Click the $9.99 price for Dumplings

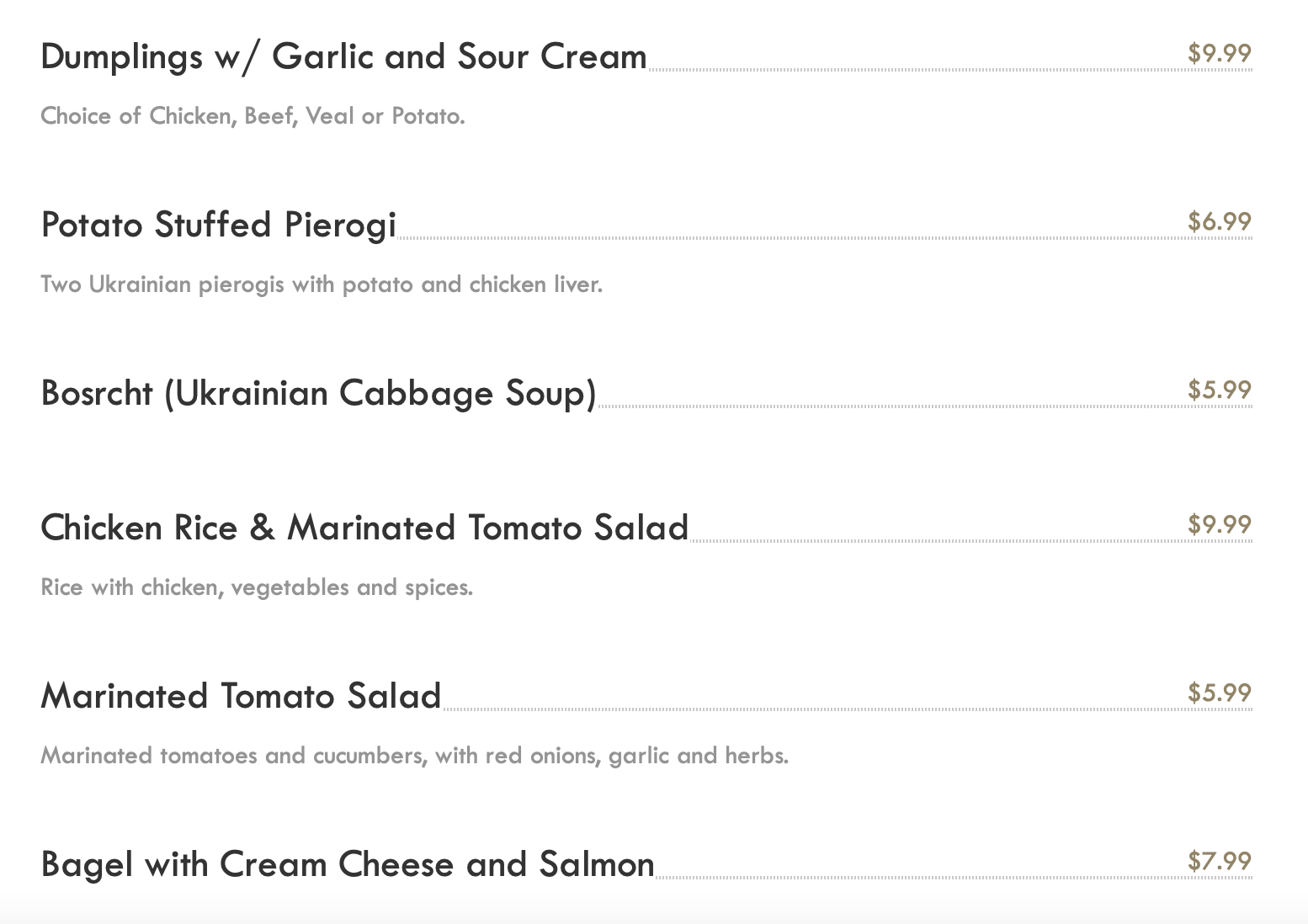click(x=1220, y=54)
